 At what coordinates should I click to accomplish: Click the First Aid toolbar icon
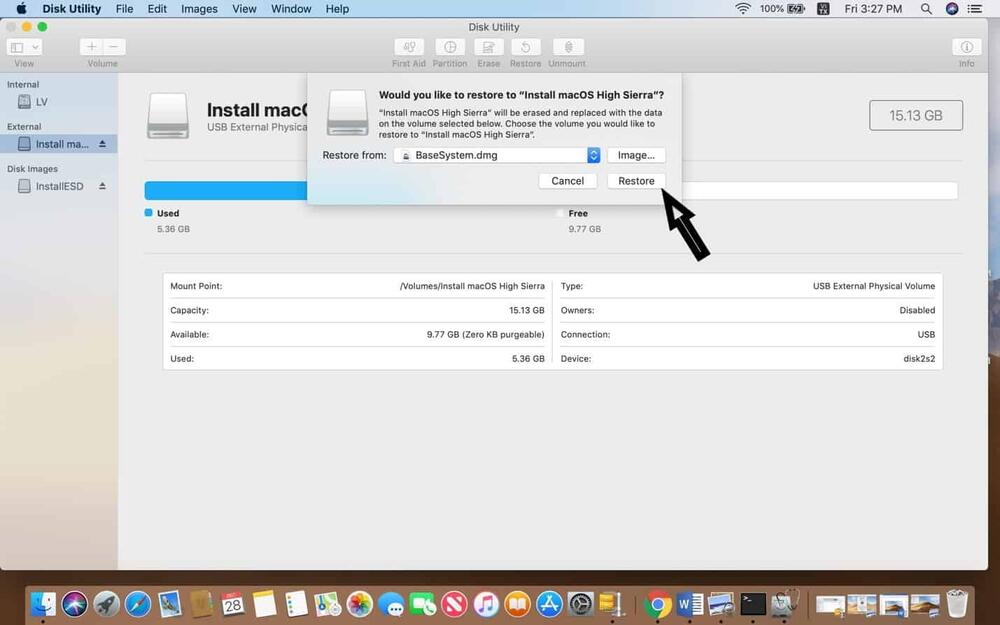coord(408,47)
